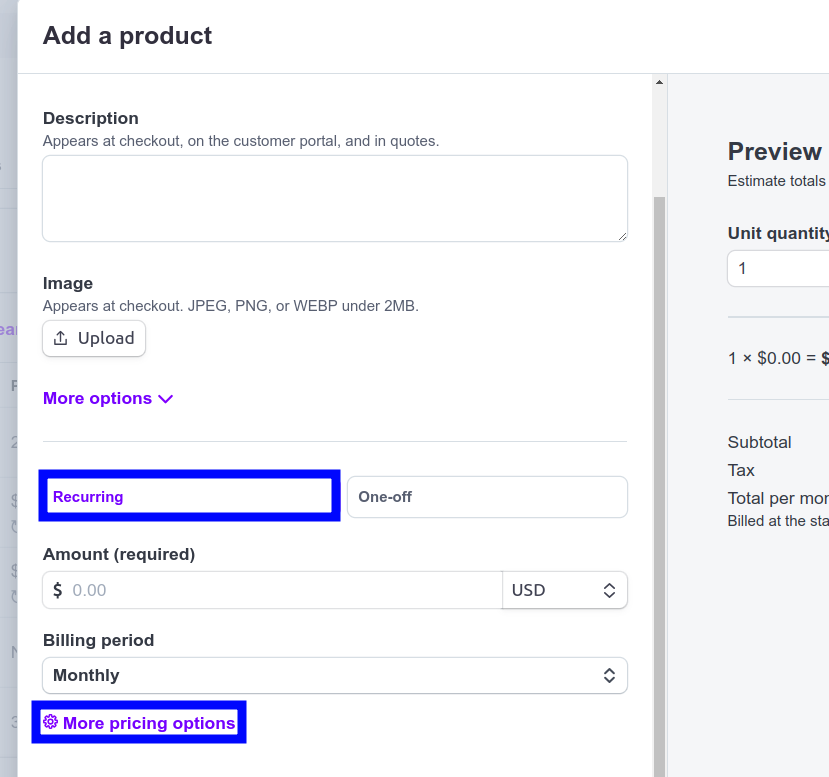Click the dollar sign prefix in the Amount field
The height and width of the screenshot is (777, 829).
click(59, 590)
